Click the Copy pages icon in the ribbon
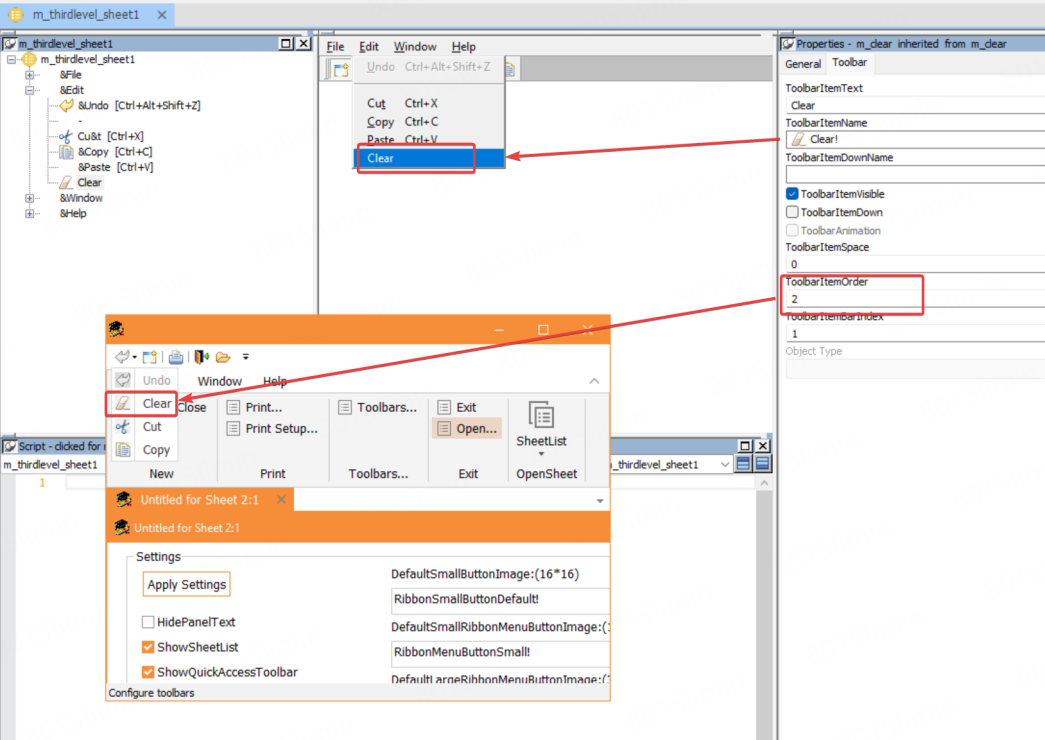 click(x=123, y=450)
